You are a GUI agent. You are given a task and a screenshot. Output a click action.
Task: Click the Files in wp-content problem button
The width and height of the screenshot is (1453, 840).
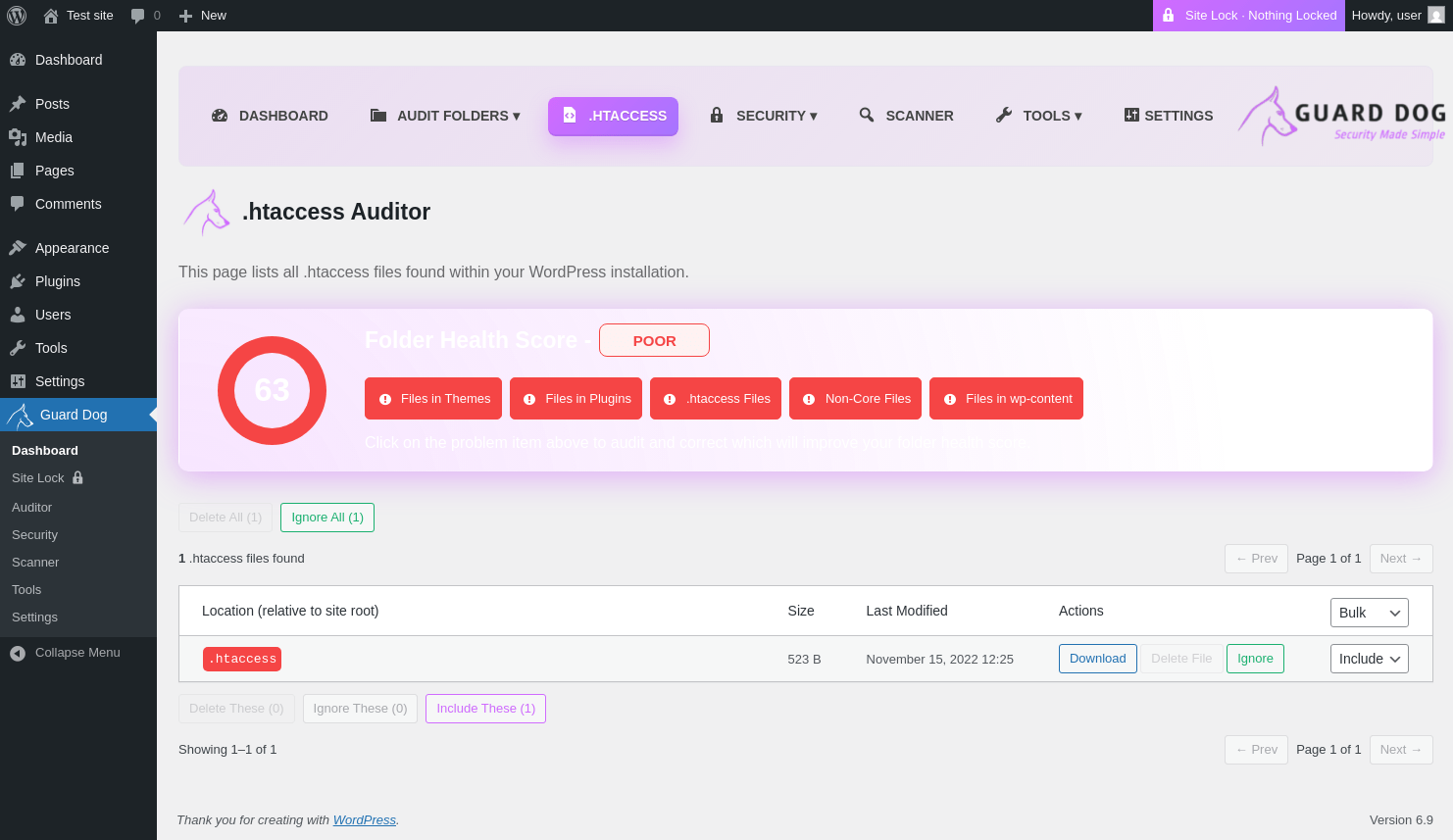1006,399
